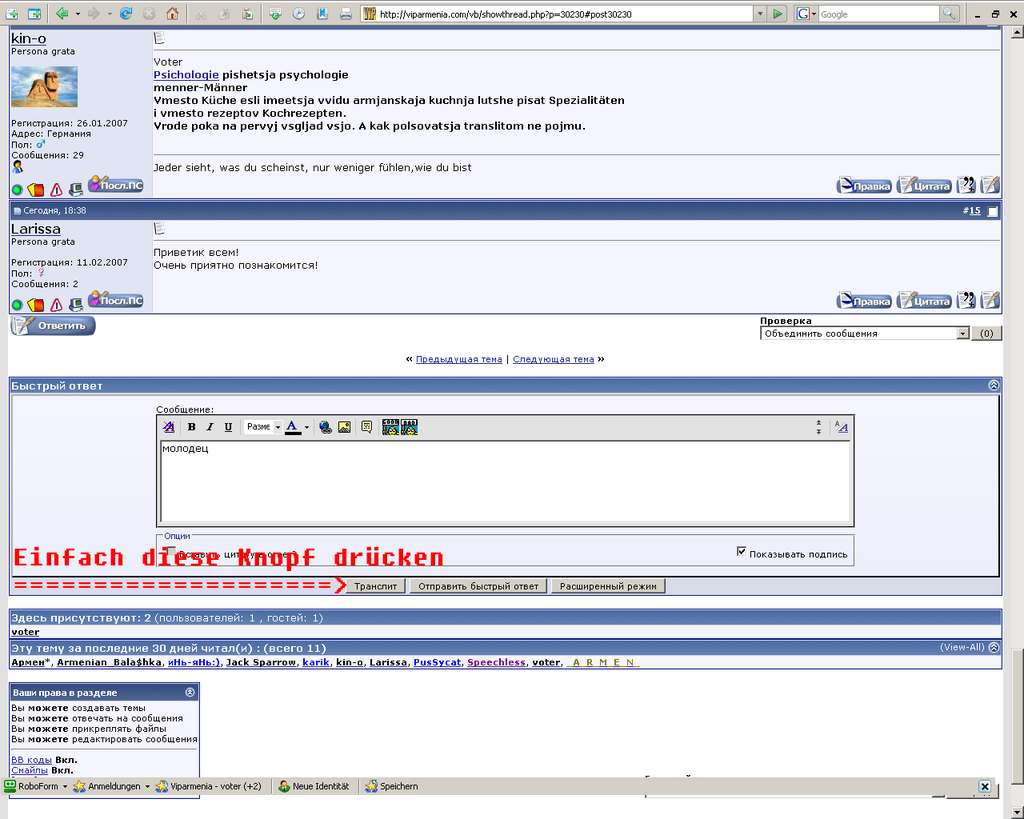Click the browser print icon
Image resolution: width=1024 pixels, height=819 pixels.
(x=345, y=14)
